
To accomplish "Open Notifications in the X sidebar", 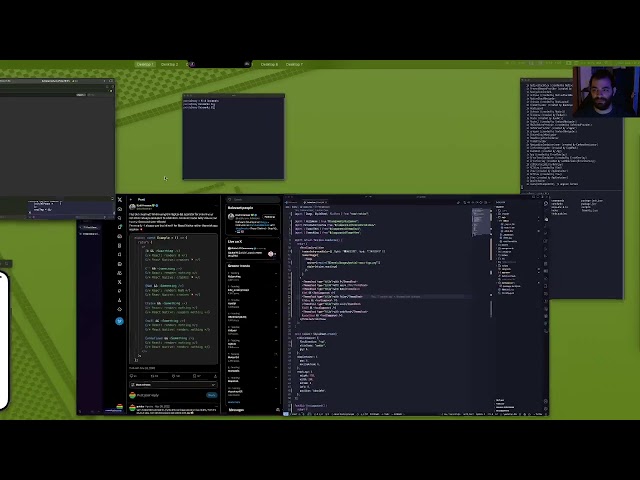I will (x=120, y=227).
